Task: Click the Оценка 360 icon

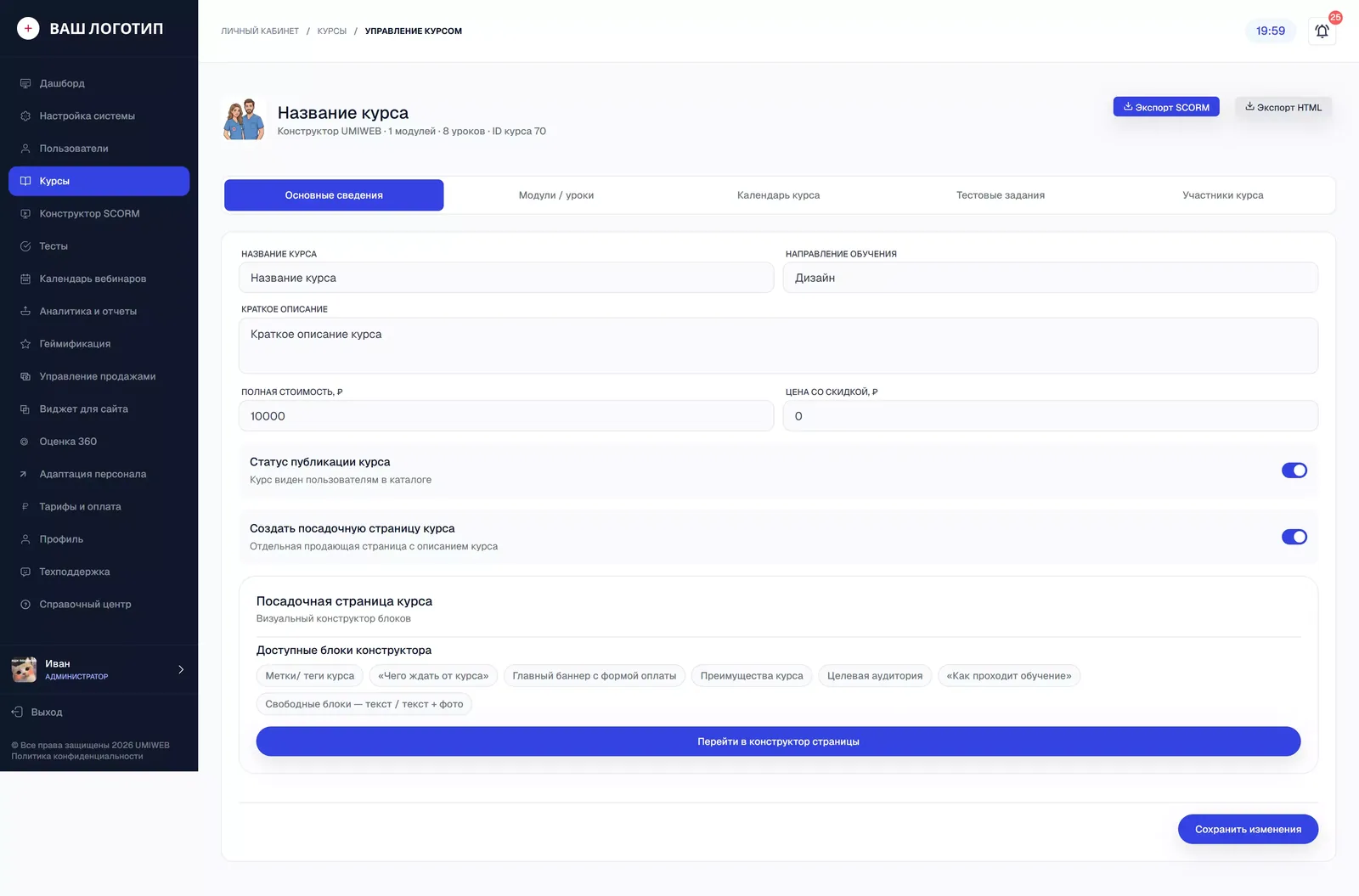Action: tap(25, 442)
